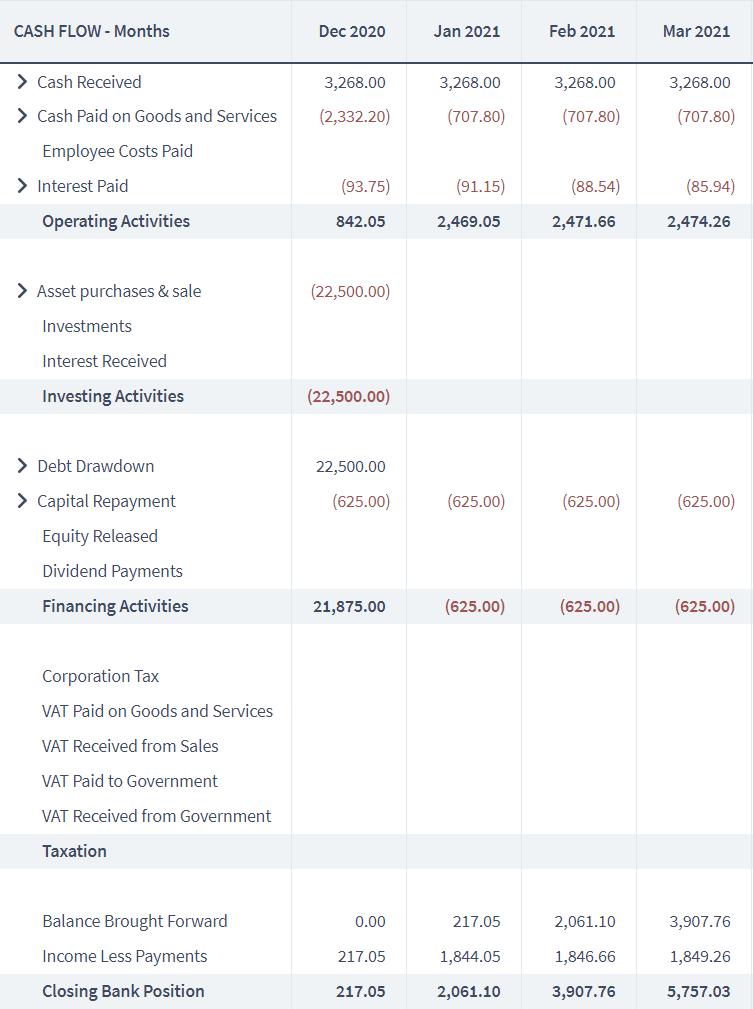Select Closing Bank Position Jan value 2,061.10

(469, 992)
